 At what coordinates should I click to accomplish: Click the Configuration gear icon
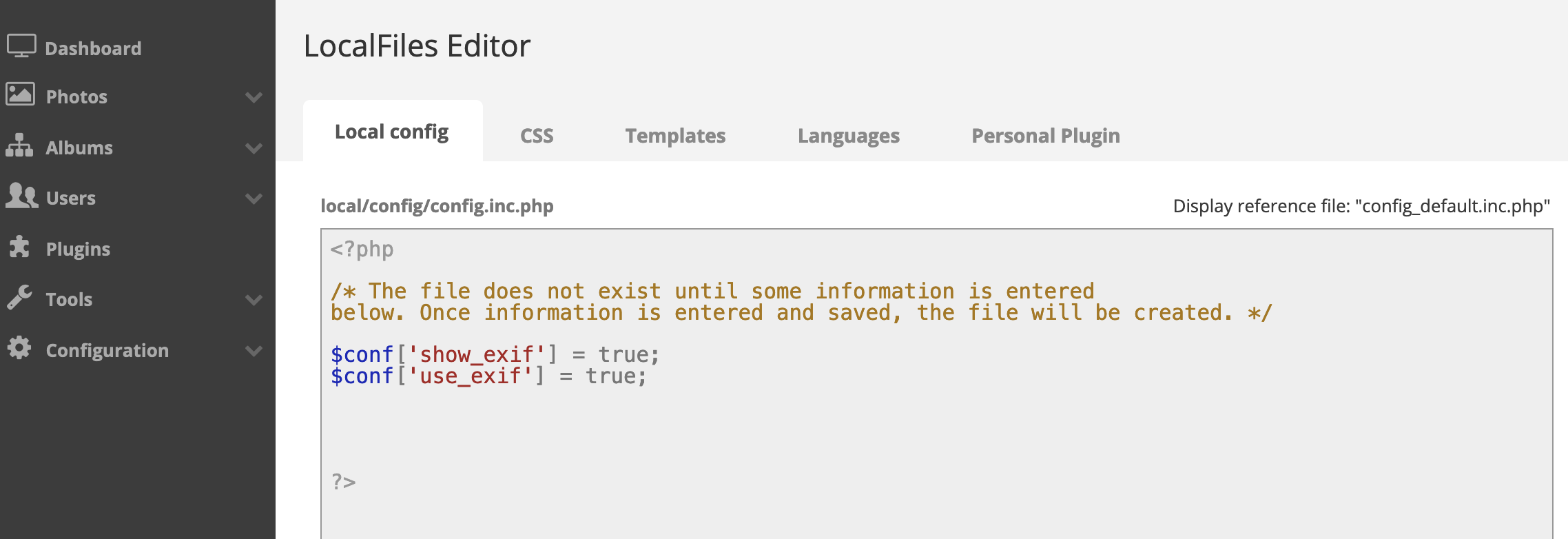[x=19, y=348]
